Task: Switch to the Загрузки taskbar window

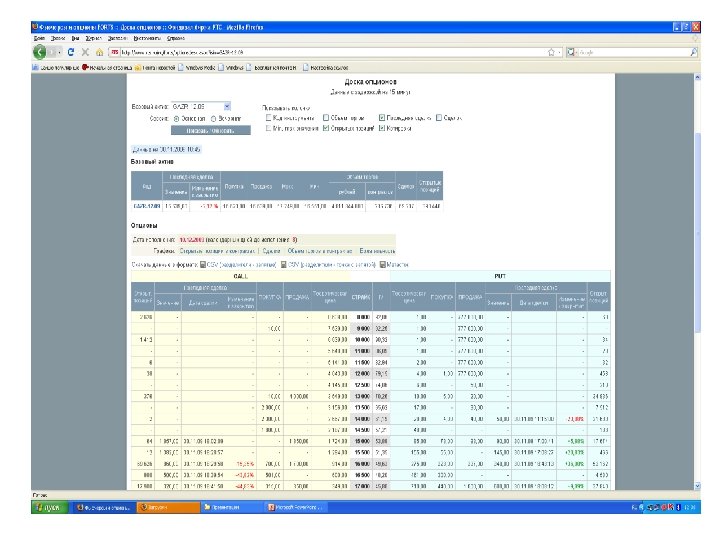Action: [168, 507]
